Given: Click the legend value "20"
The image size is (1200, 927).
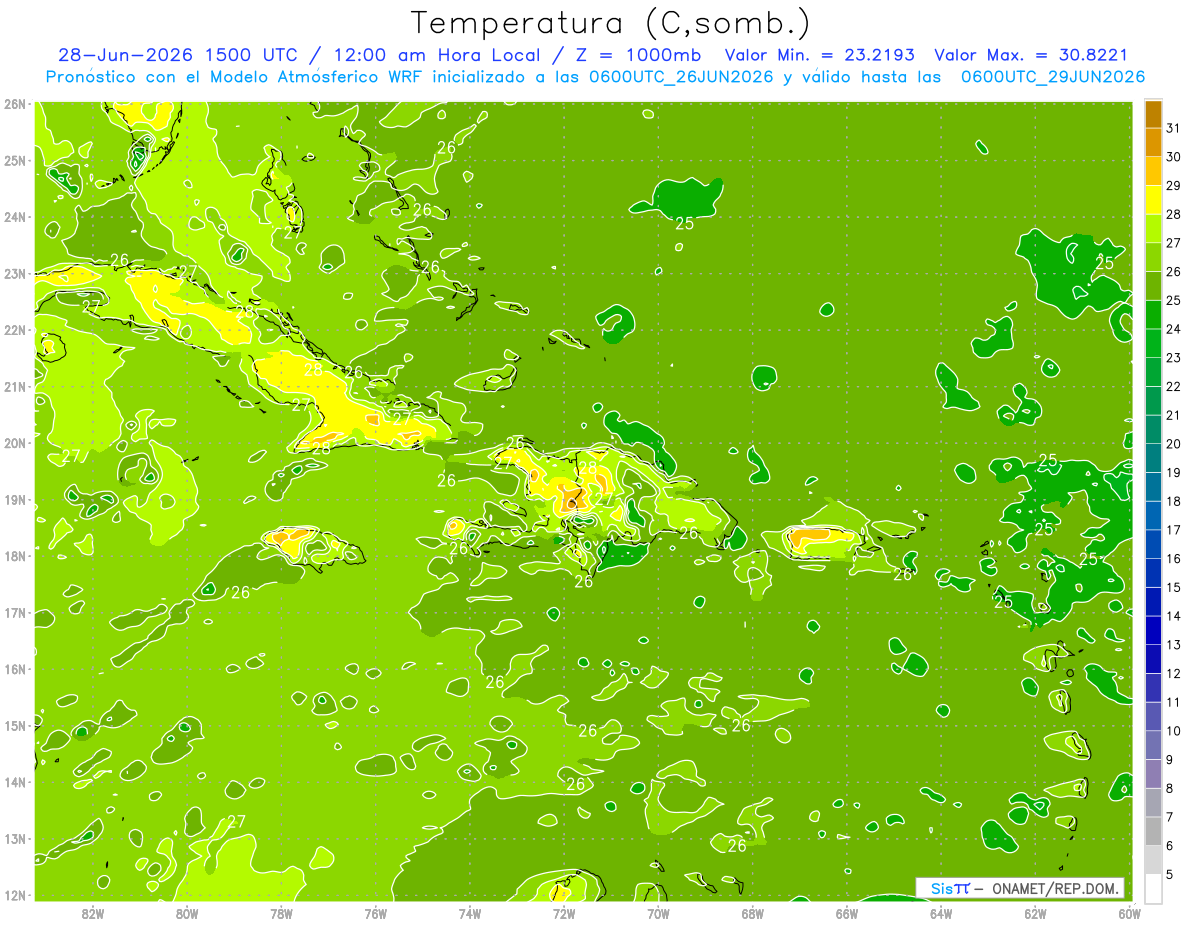Looking at the screenshot, I should click(x=1174, y=444).
